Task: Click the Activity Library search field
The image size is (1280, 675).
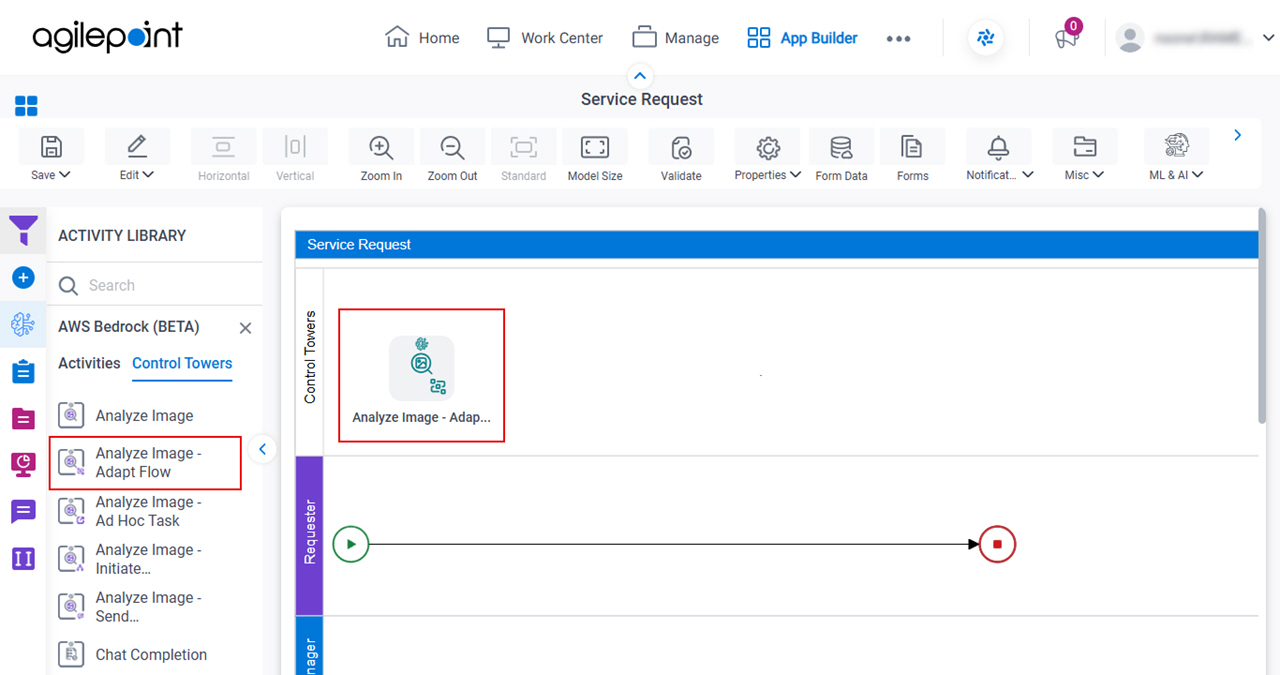Action: pos(155,285)
